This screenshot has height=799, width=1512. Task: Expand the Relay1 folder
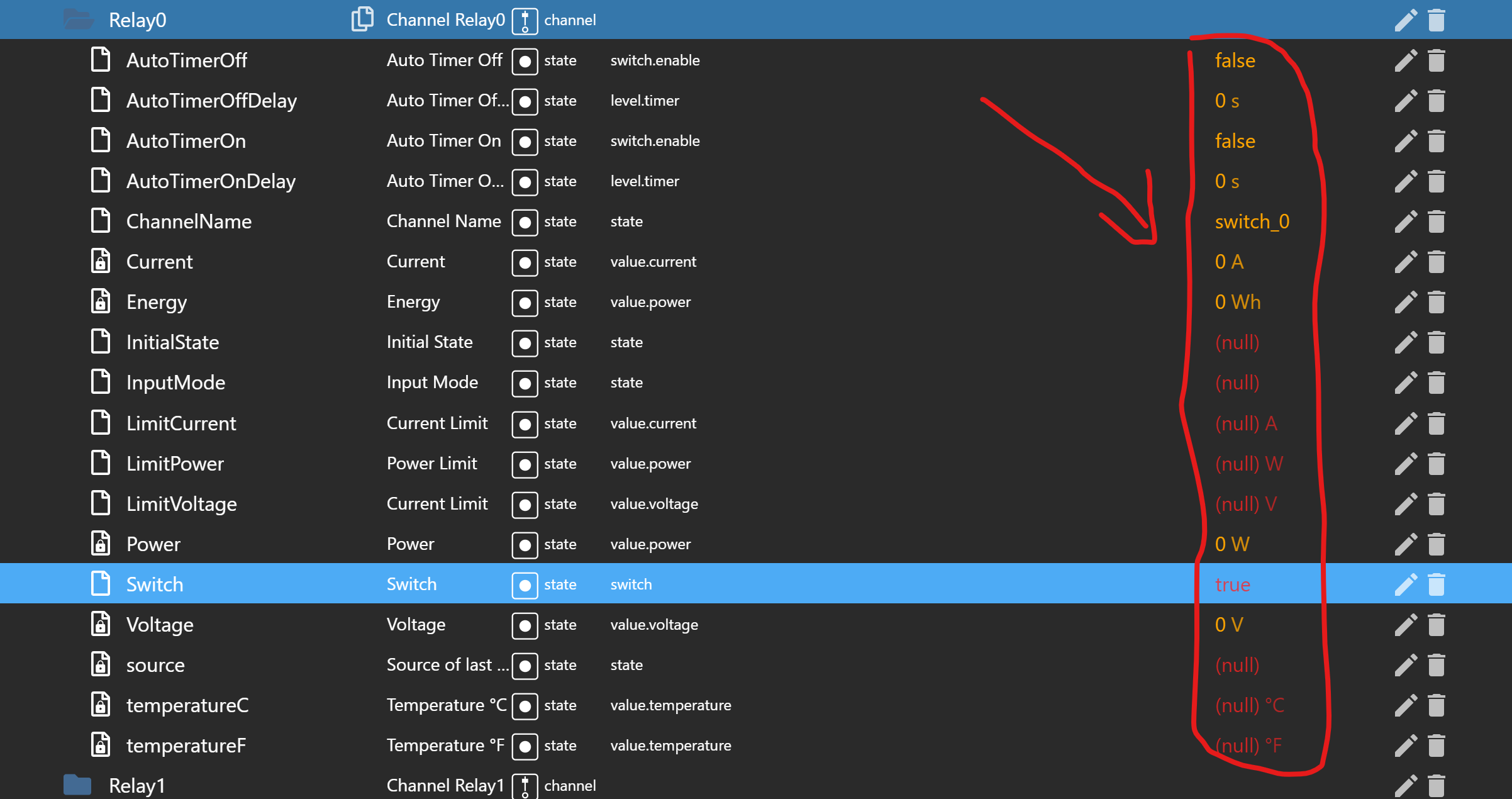click(77, 785)
